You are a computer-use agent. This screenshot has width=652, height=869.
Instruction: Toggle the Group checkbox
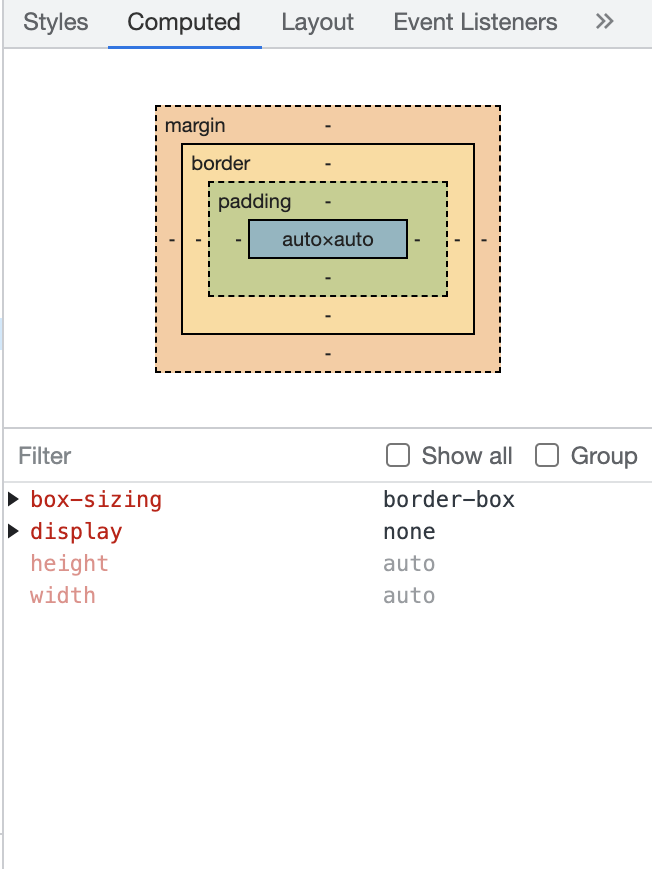[547, 456]
